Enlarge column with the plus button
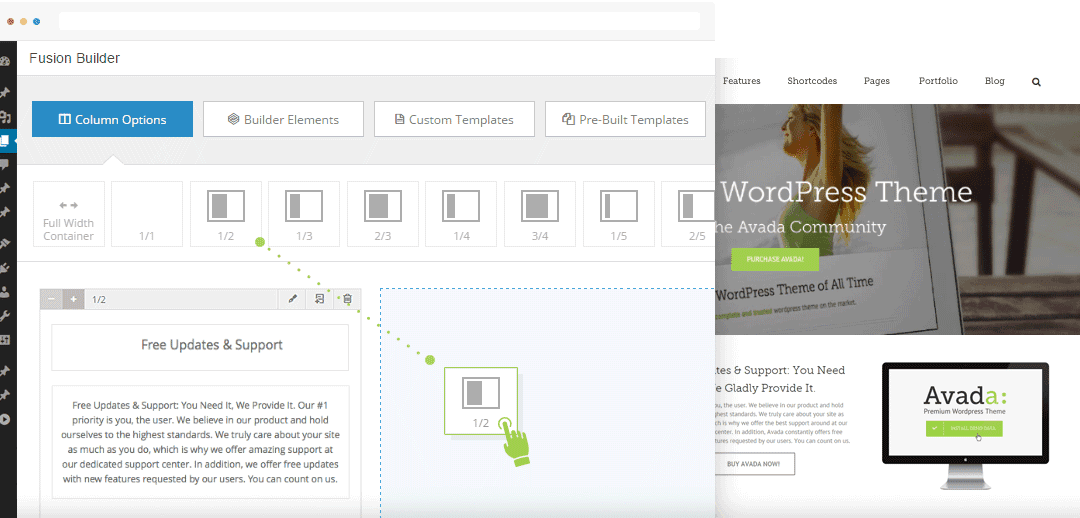Screen dimensions: 1080x518 click(74, 299)
